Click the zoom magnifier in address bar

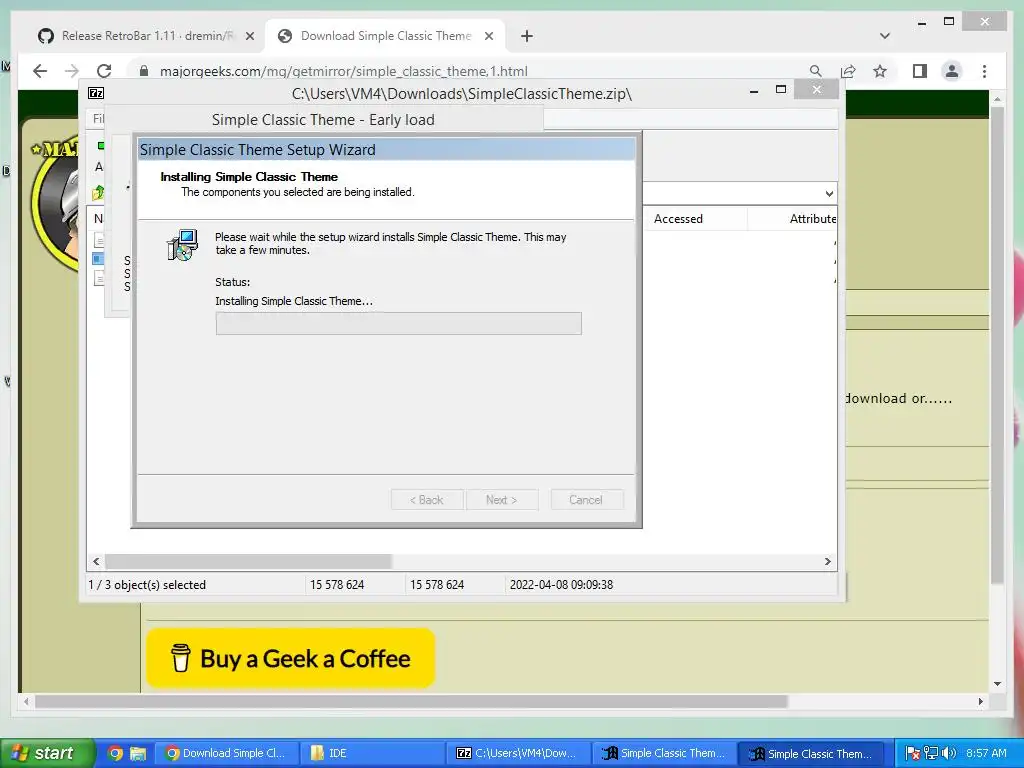(815, 71)
